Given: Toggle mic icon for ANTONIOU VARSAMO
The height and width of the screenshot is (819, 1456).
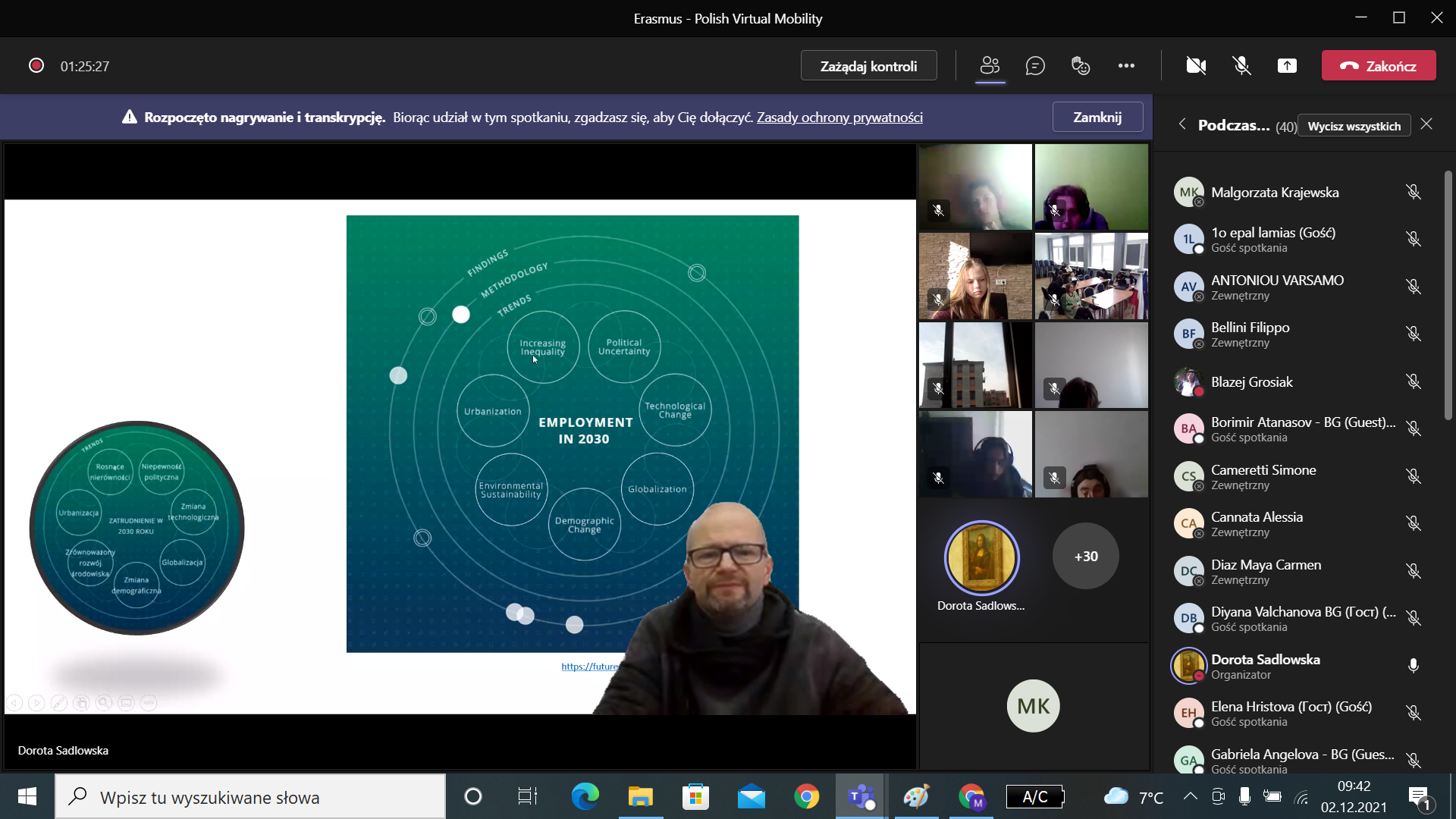Looking at the screenshot, I should [1414, 287].
